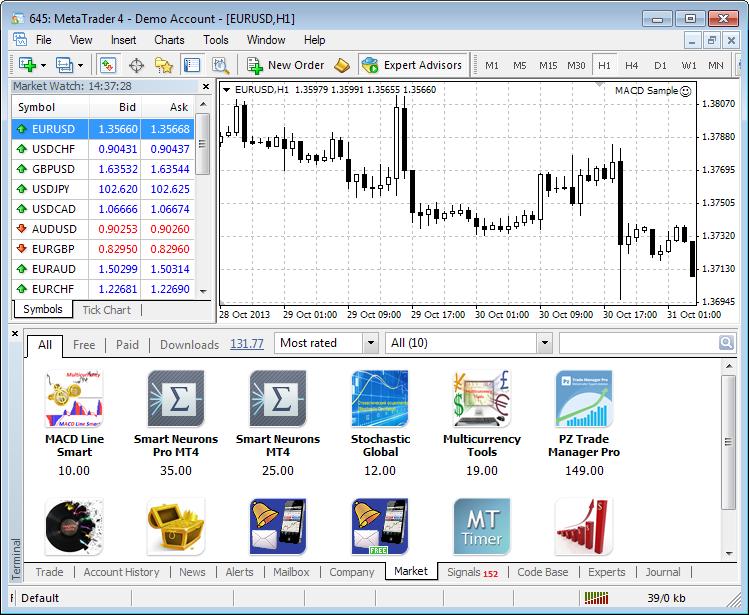The image size is (749, 615).
Task: Open the Charts menu
Action: tap(169, 40)
